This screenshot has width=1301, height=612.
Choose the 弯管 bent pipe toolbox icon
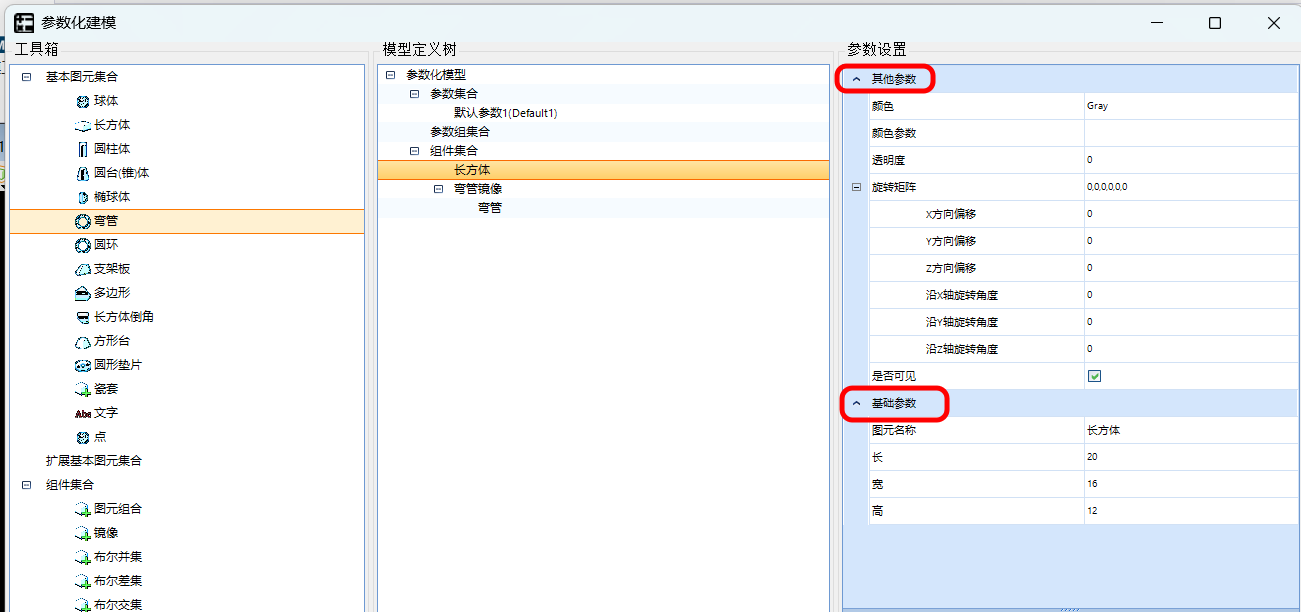point(83,221)
